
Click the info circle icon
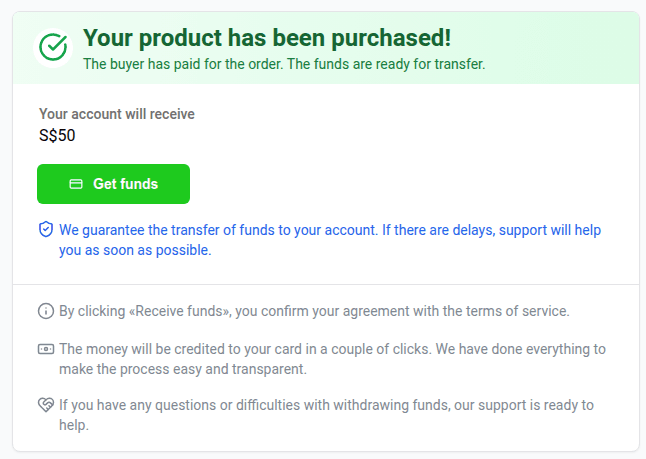point(46,311)
